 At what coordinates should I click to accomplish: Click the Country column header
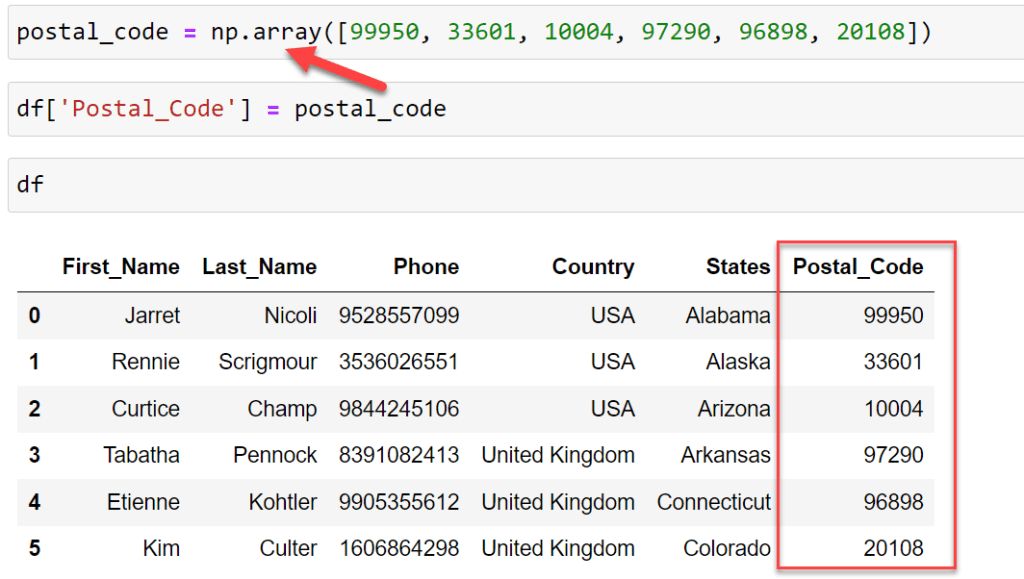point(593,266)
